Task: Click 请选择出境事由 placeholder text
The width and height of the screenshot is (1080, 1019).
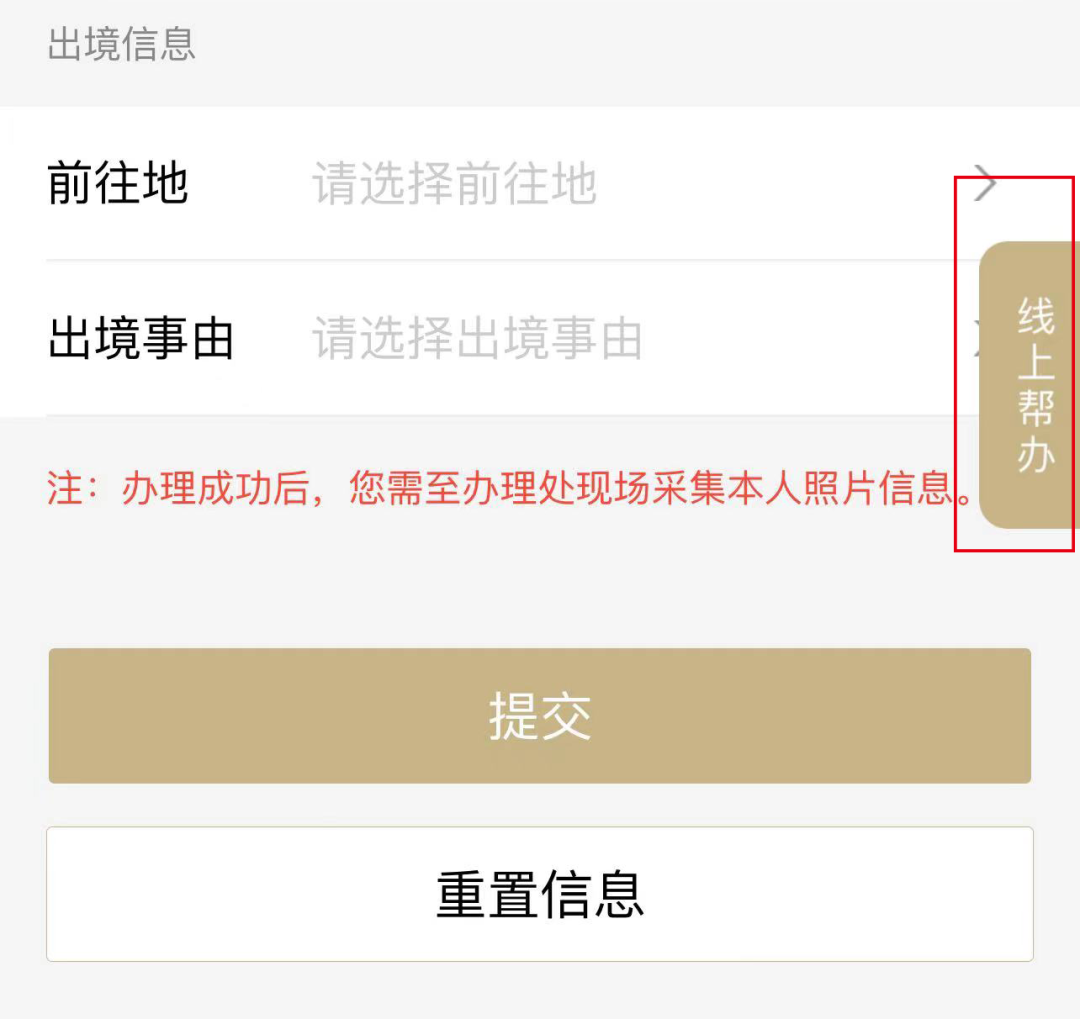Action: click(475, 340)
